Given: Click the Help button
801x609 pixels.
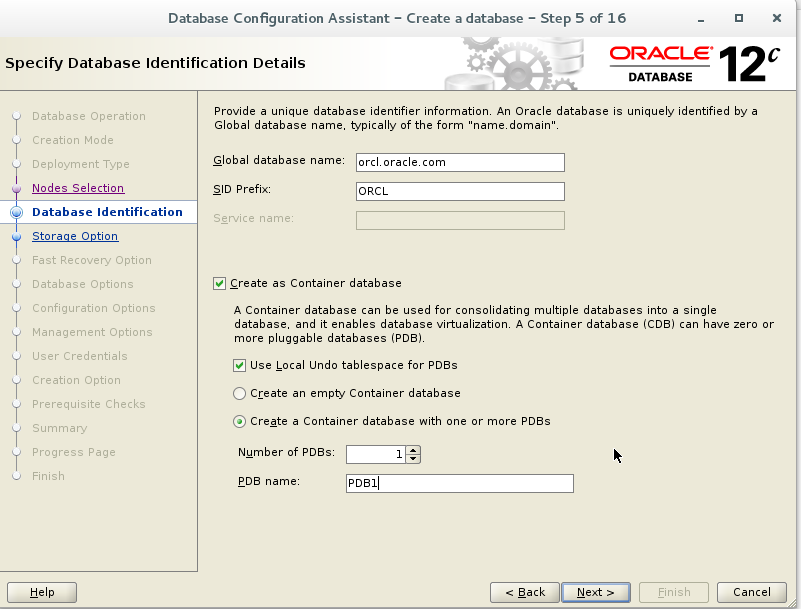Looking at the screenshot, I should pyautogui.click(x=42, y=592).
